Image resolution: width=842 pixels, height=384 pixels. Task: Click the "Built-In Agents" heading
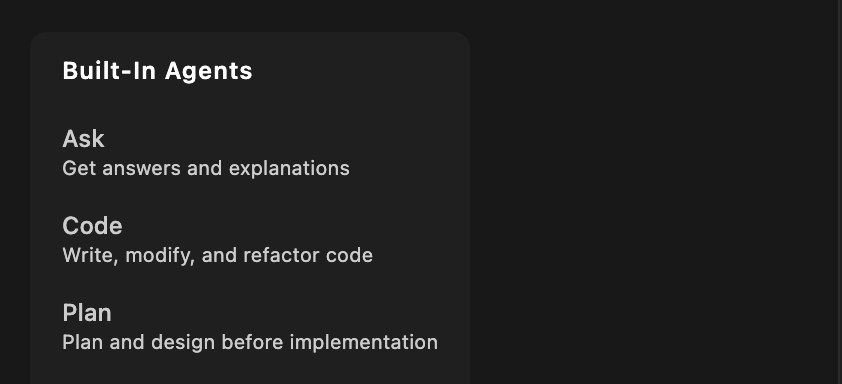(157, 71)
